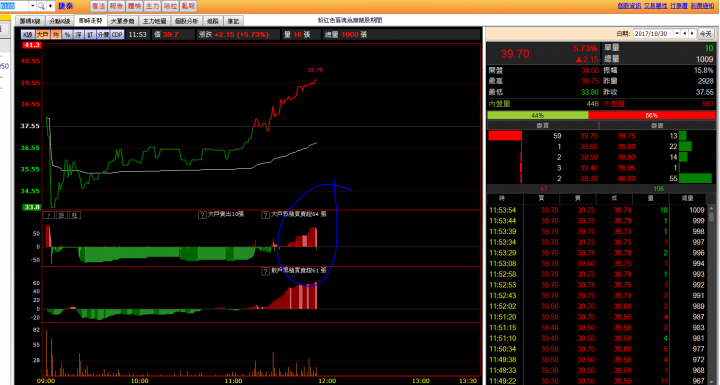Toggle the 均 average line button
The height and width of the screenshot is (385, 720).
pos(56,35)
